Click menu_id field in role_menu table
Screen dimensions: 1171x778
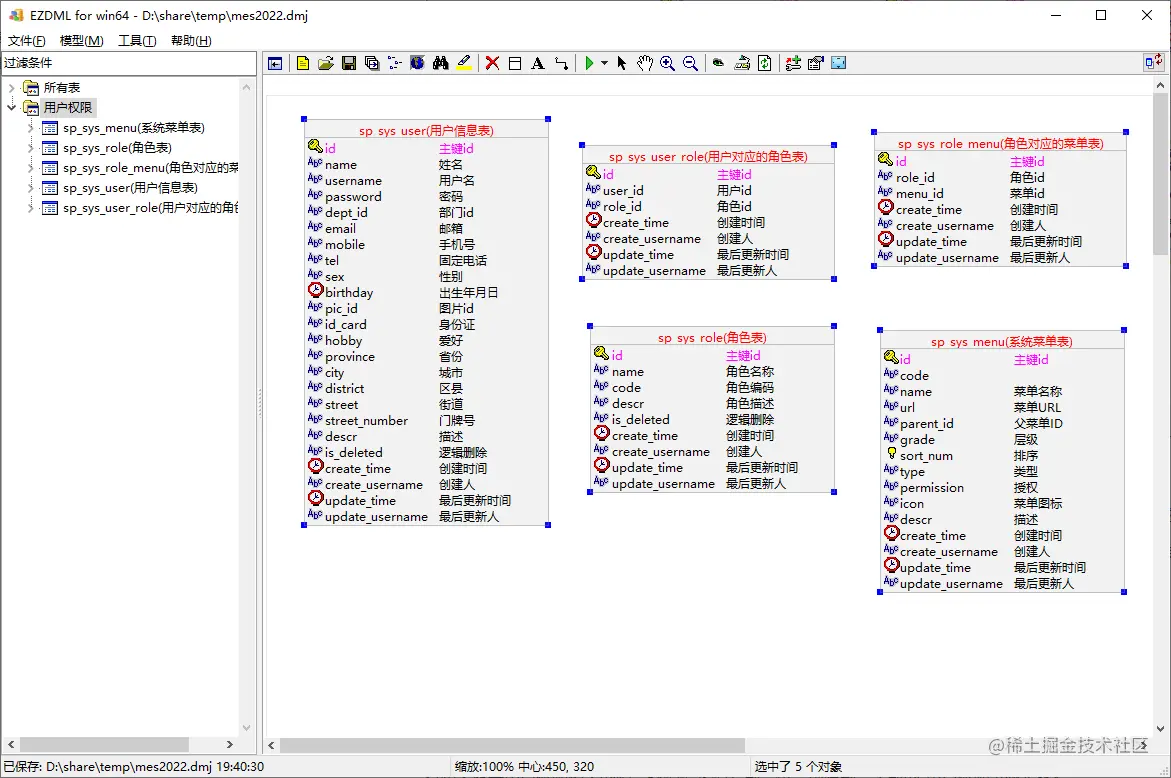(919, 193)
